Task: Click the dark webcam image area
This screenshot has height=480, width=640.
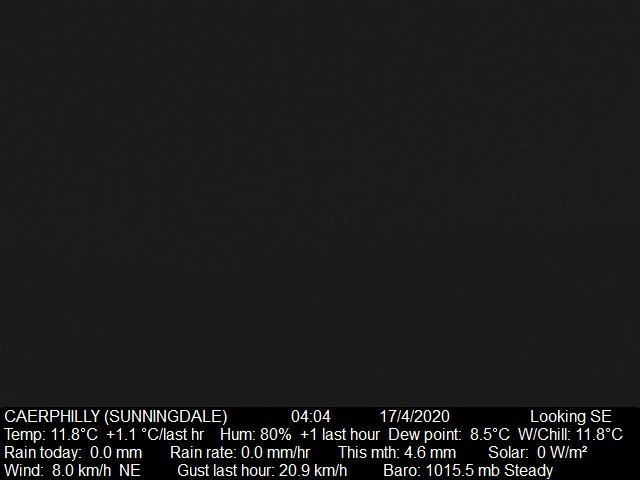Action: (x=320, y=203)
